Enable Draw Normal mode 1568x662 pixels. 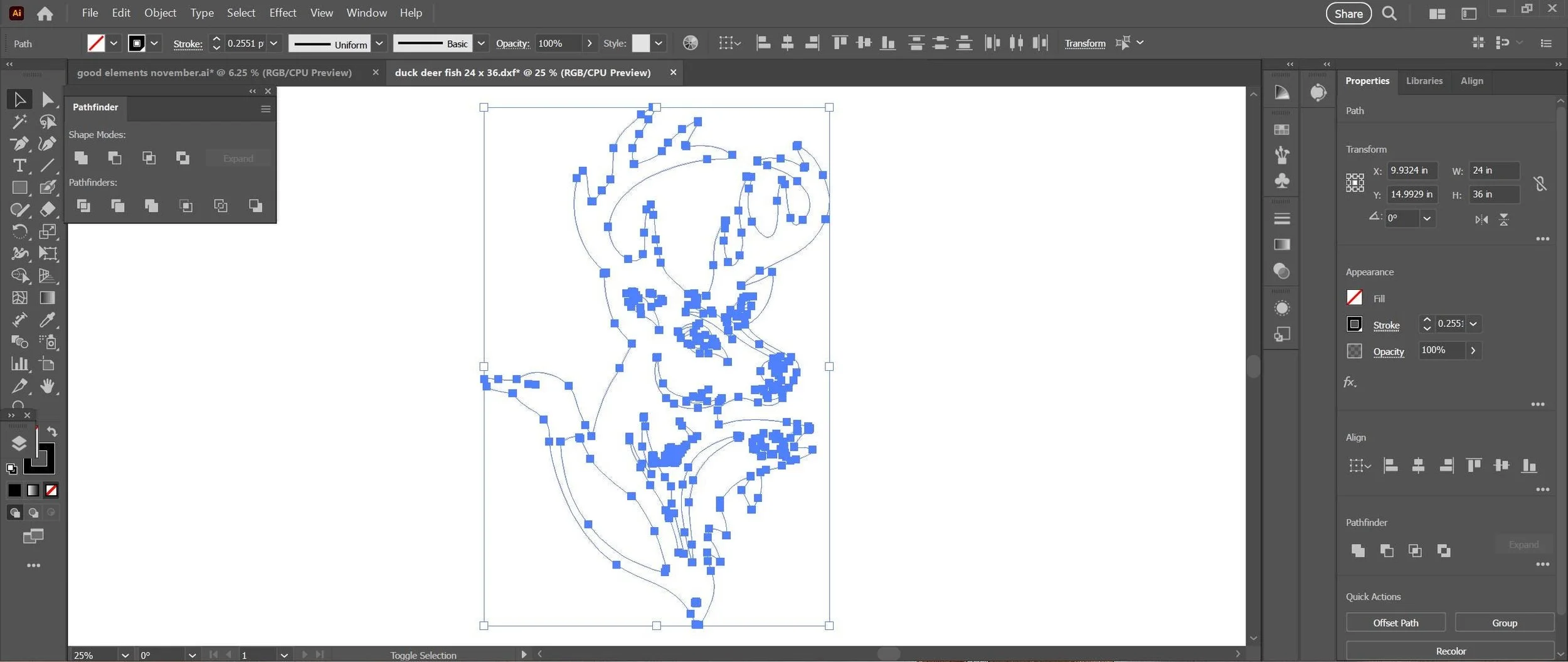(x=14, y=513)
